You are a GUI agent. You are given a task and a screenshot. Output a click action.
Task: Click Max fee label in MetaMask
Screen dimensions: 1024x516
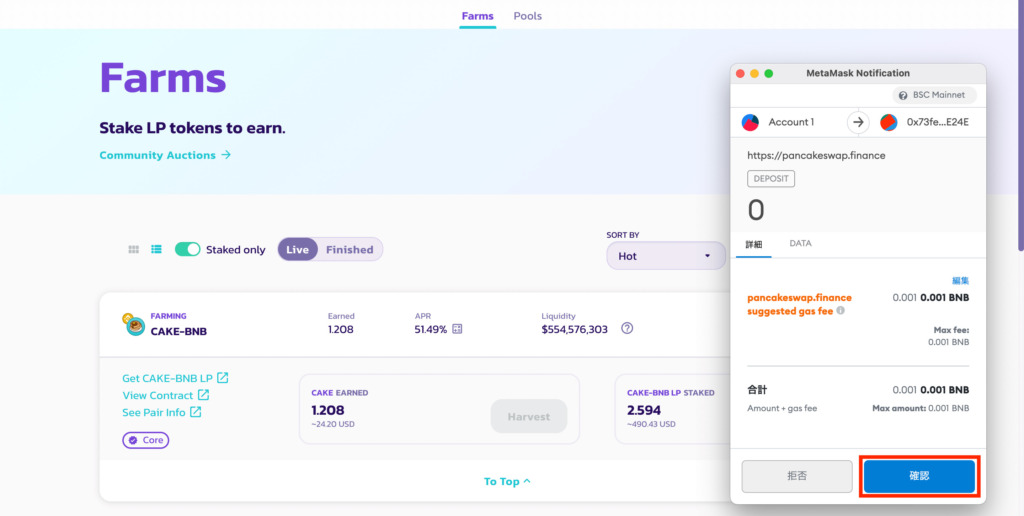click(952, 331)
